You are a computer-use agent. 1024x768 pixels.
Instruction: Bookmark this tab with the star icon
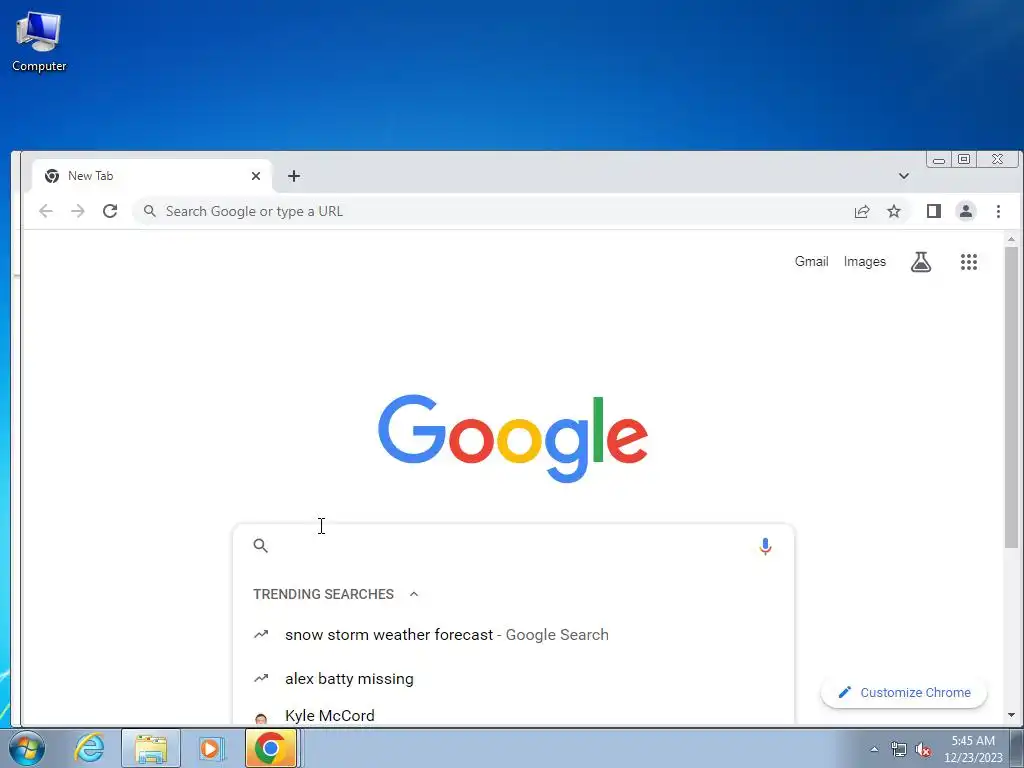pyautogui.click(x=894, y=211)
